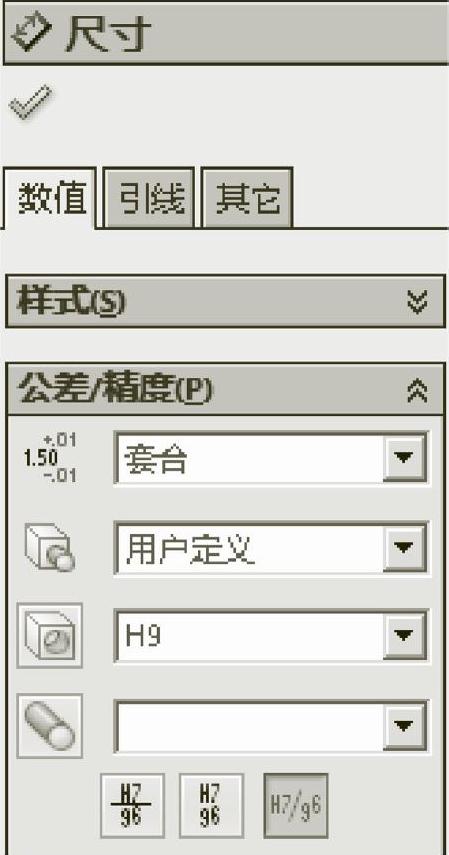Click the 尺寸 panel title bar
449x855 pixels.
point(226,32)
